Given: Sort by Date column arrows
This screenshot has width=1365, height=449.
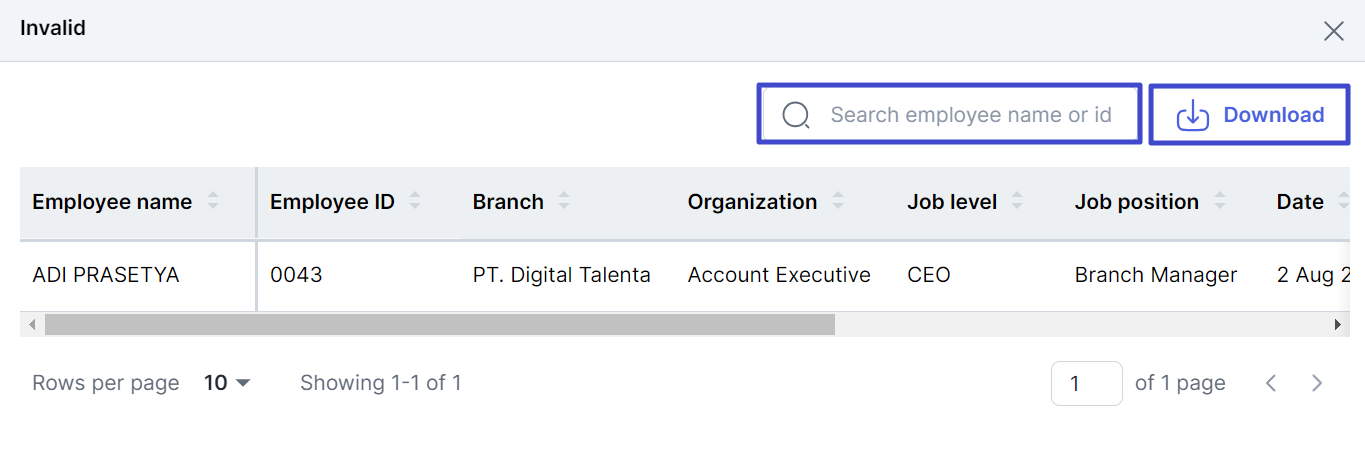Looking at the screenshot, I should click(1342, 201).
